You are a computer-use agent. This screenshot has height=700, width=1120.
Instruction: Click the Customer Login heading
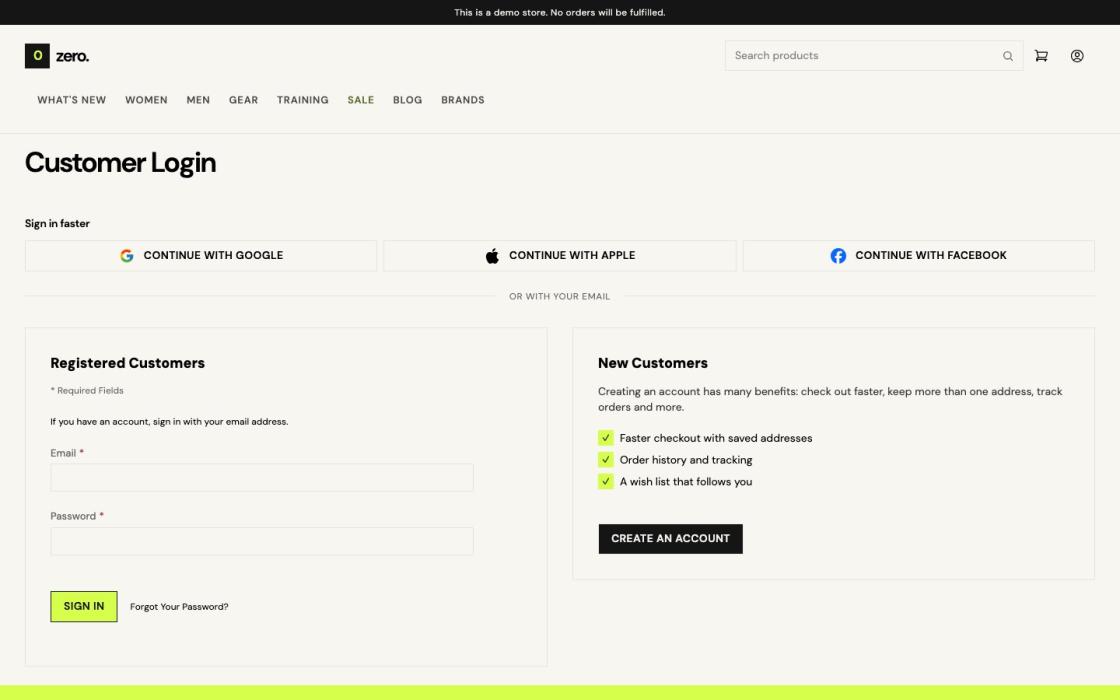121,163
